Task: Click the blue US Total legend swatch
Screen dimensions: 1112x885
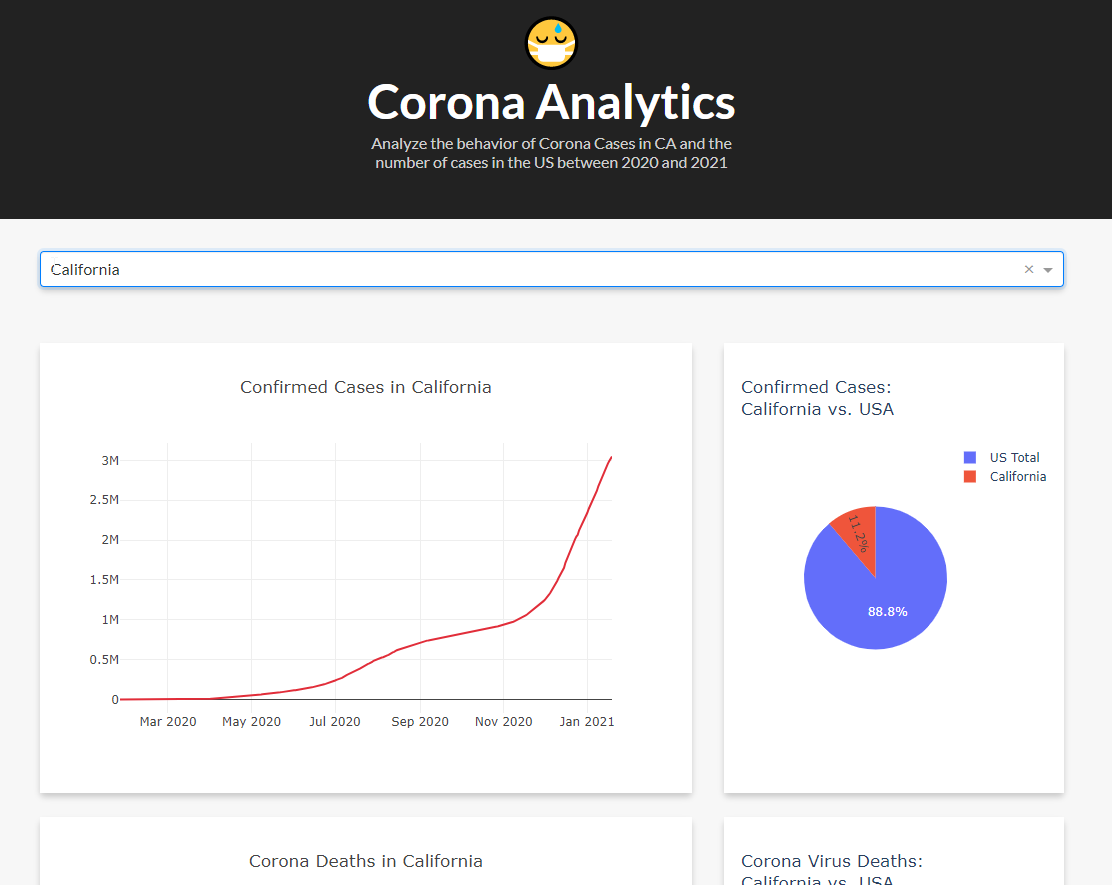Action: click(x=969, y=457)
